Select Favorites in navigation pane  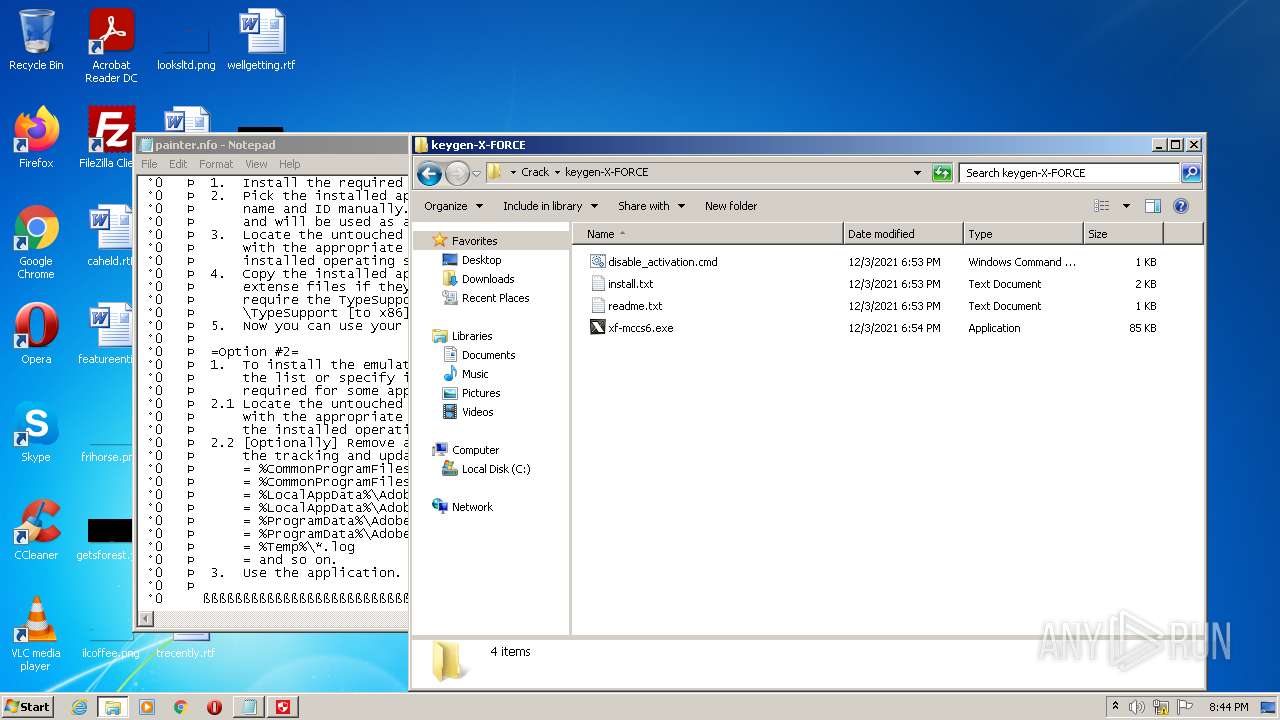pos(474,241)
